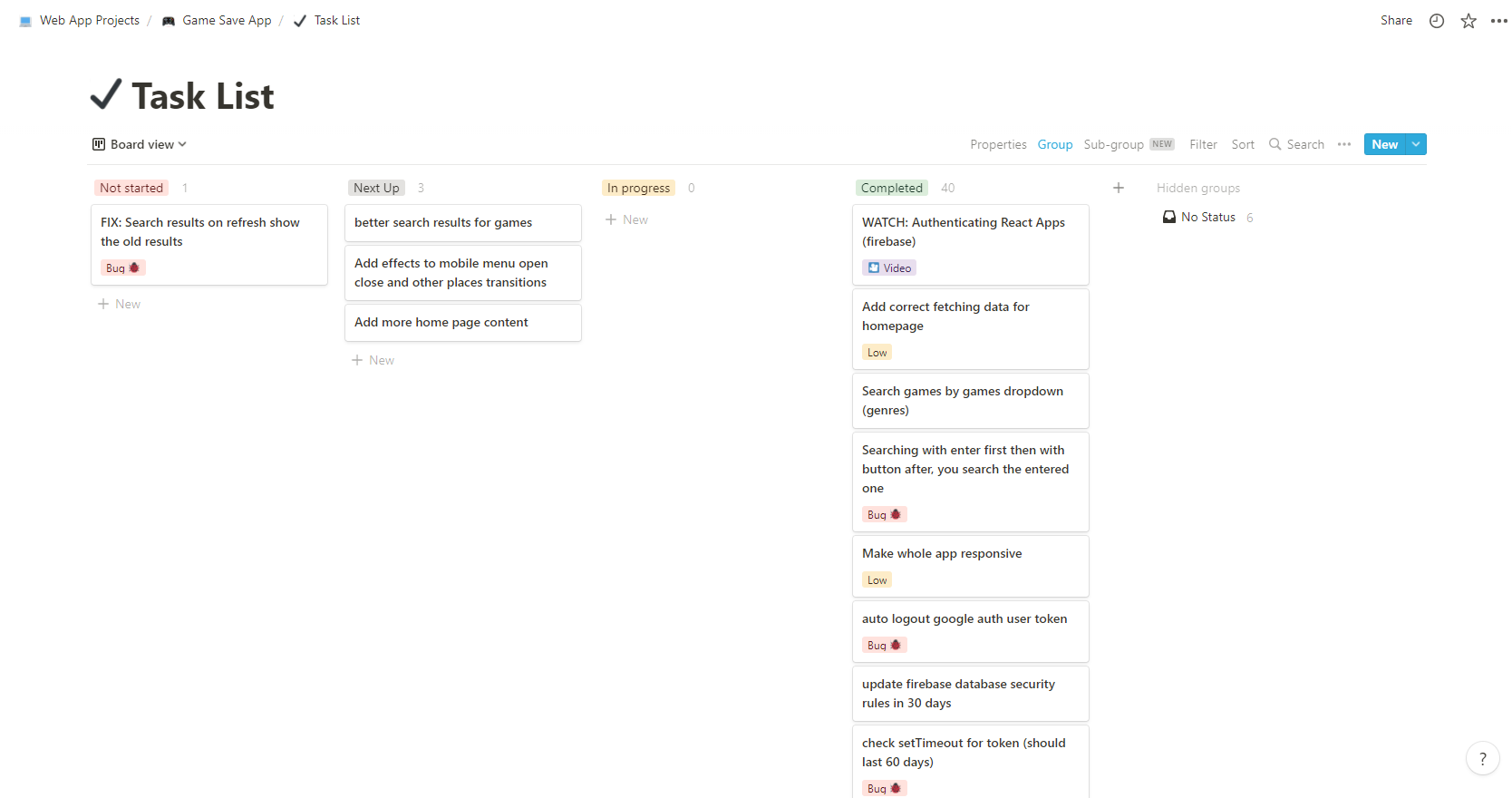This screenshot has height=798, width=1512.
Task: Click Low tag on Add correct fetching card
Action: (x=877, y=352)
